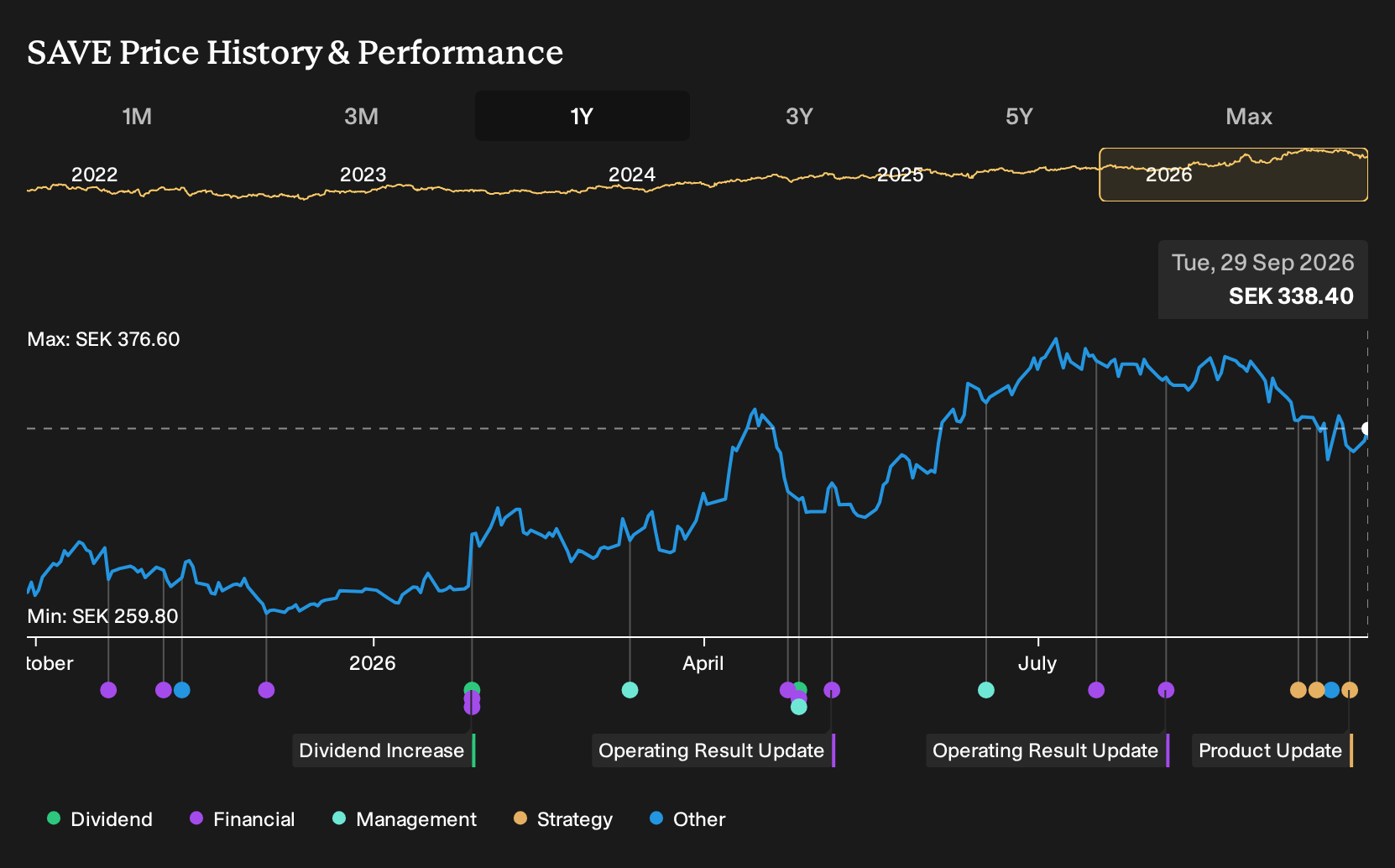Select the 3M time range tab
Screen dimensions: 1395x868
coord(361,116)
